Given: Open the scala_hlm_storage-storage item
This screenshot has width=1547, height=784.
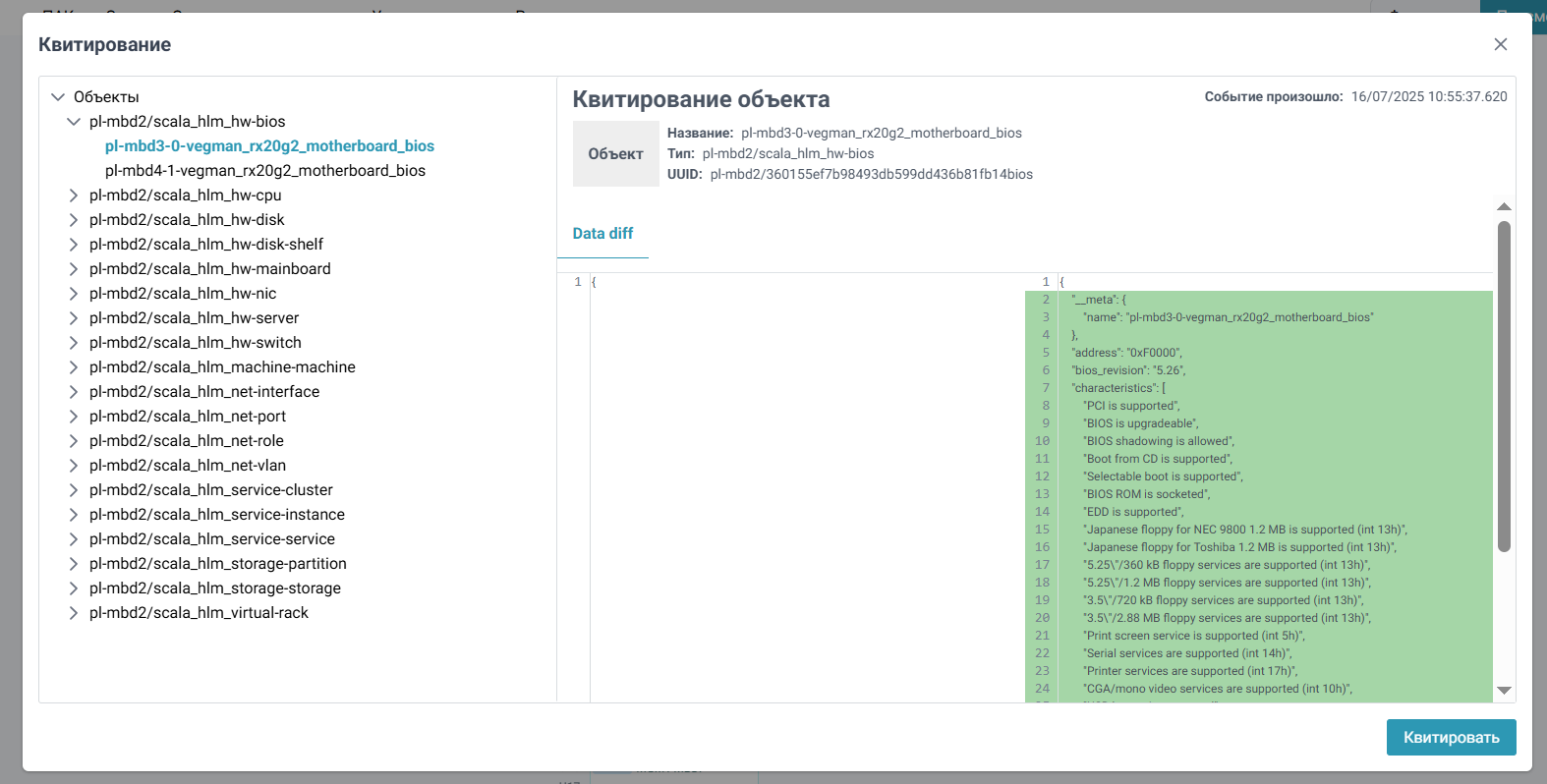Looking at the screenshot, I should pyautogui.click(x=215, y=588).
